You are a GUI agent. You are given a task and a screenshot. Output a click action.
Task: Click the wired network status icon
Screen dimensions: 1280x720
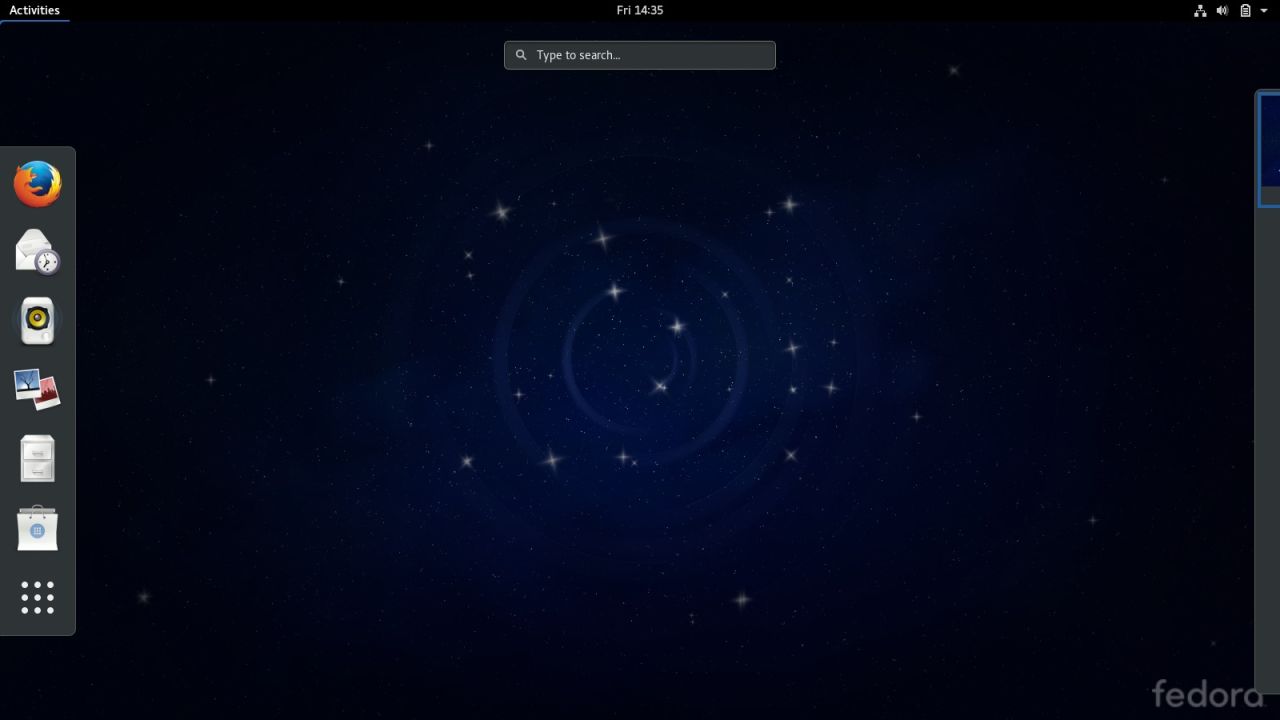pyautogui.click(x=1200, y=10)
